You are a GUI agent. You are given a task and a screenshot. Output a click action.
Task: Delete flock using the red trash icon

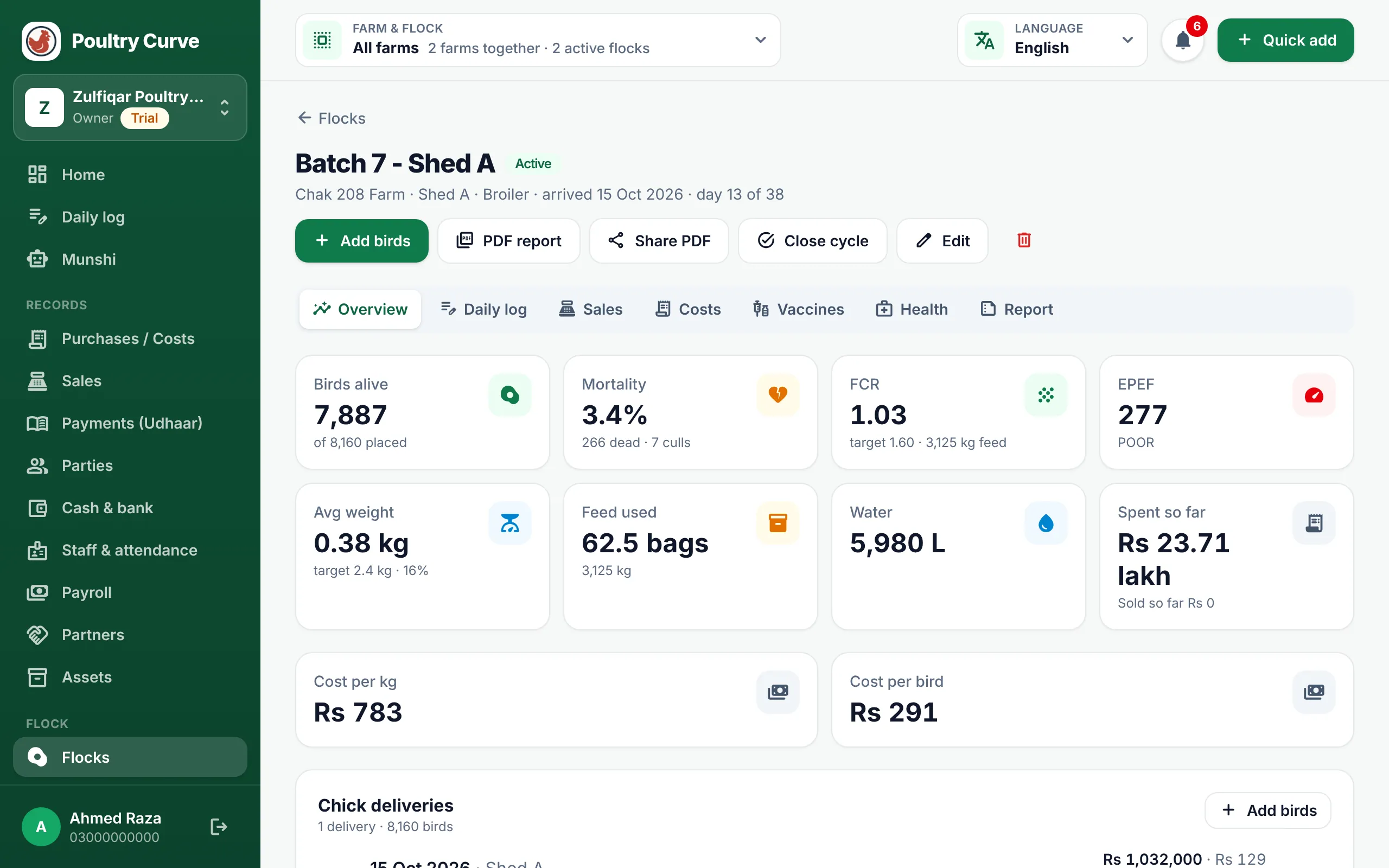pos(1024,240)
